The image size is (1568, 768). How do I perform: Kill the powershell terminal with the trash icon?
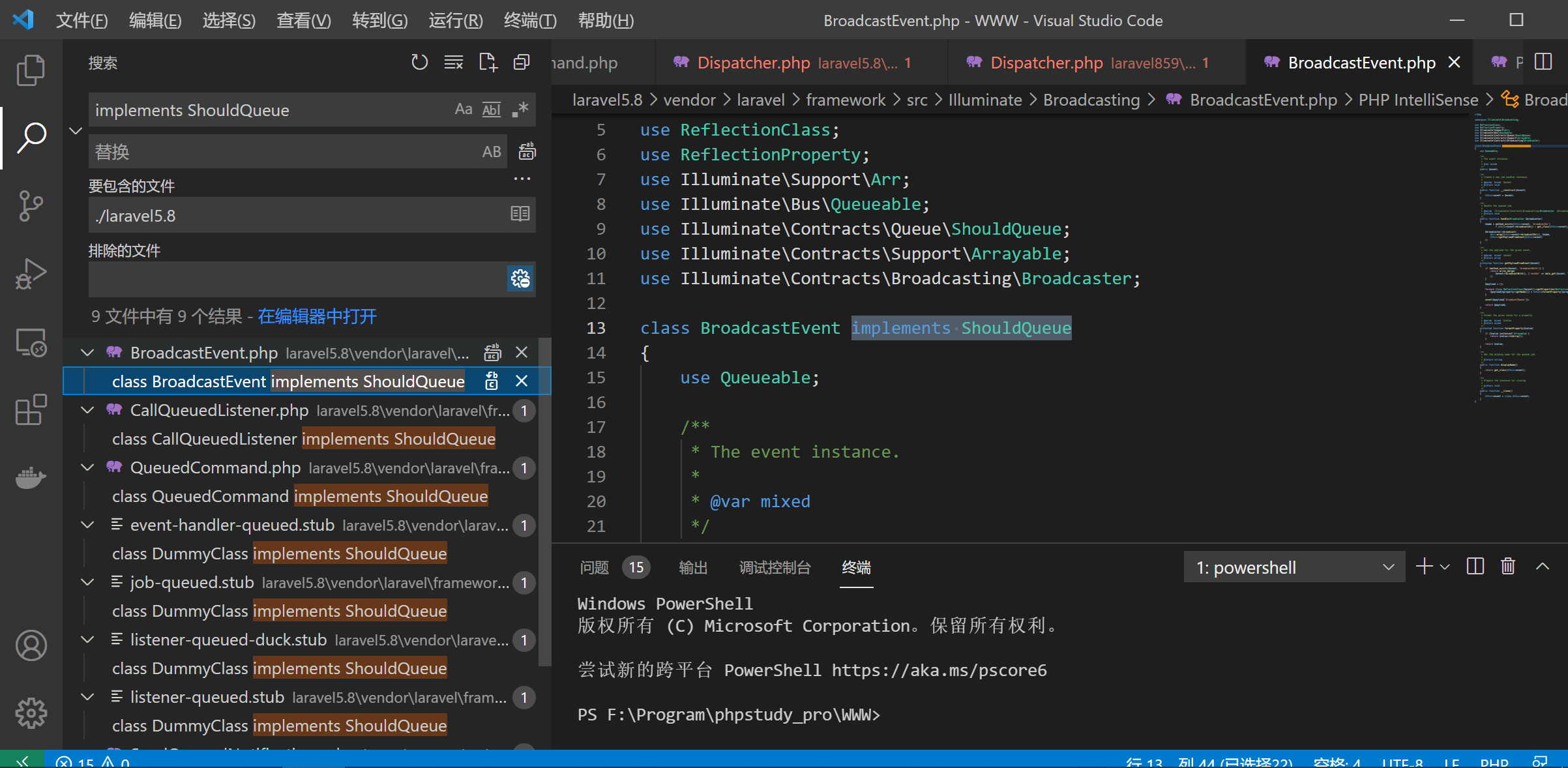tap(1508, 566)
